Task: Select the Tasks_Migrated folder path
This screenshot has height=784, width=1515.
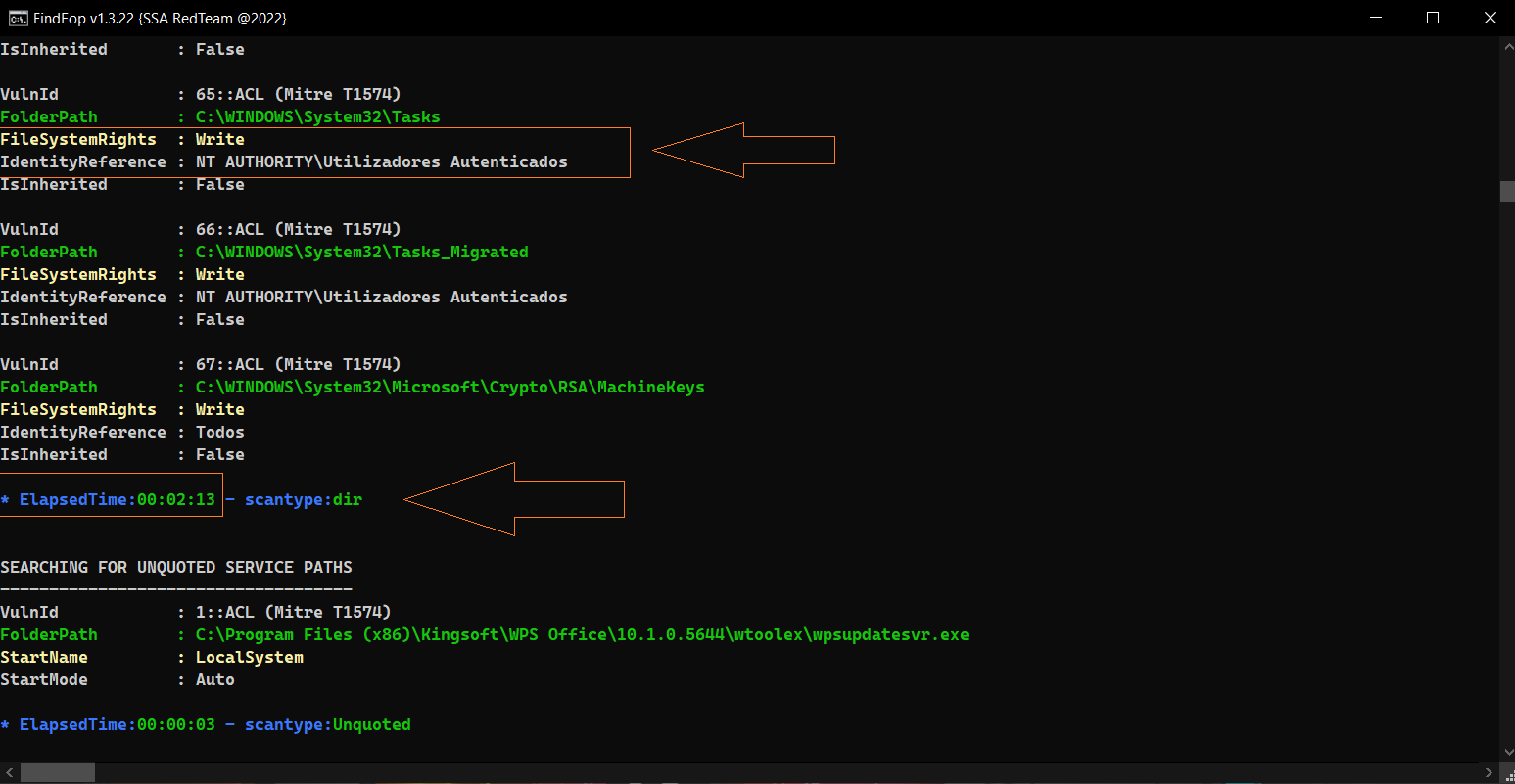Action: pos(362,252)
